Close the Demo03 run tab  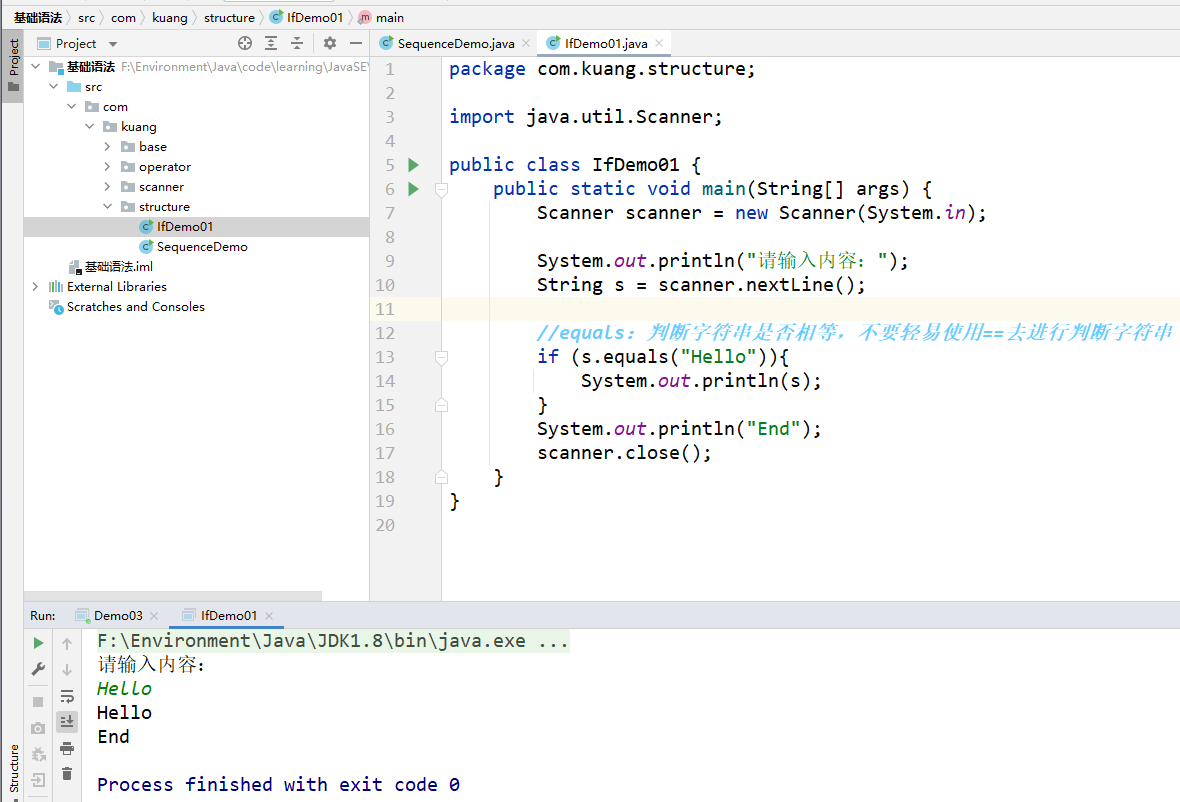pyautogui.click(x=154, y=616)
